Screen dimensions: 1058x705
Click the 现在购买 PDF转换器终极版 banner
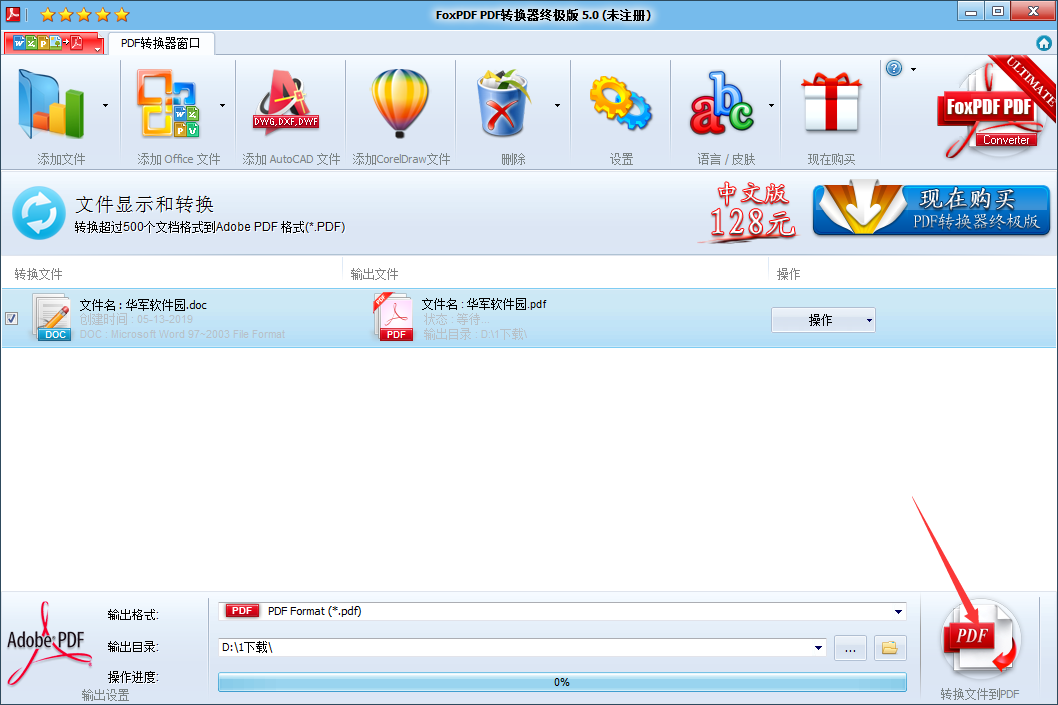click(931, 208)
